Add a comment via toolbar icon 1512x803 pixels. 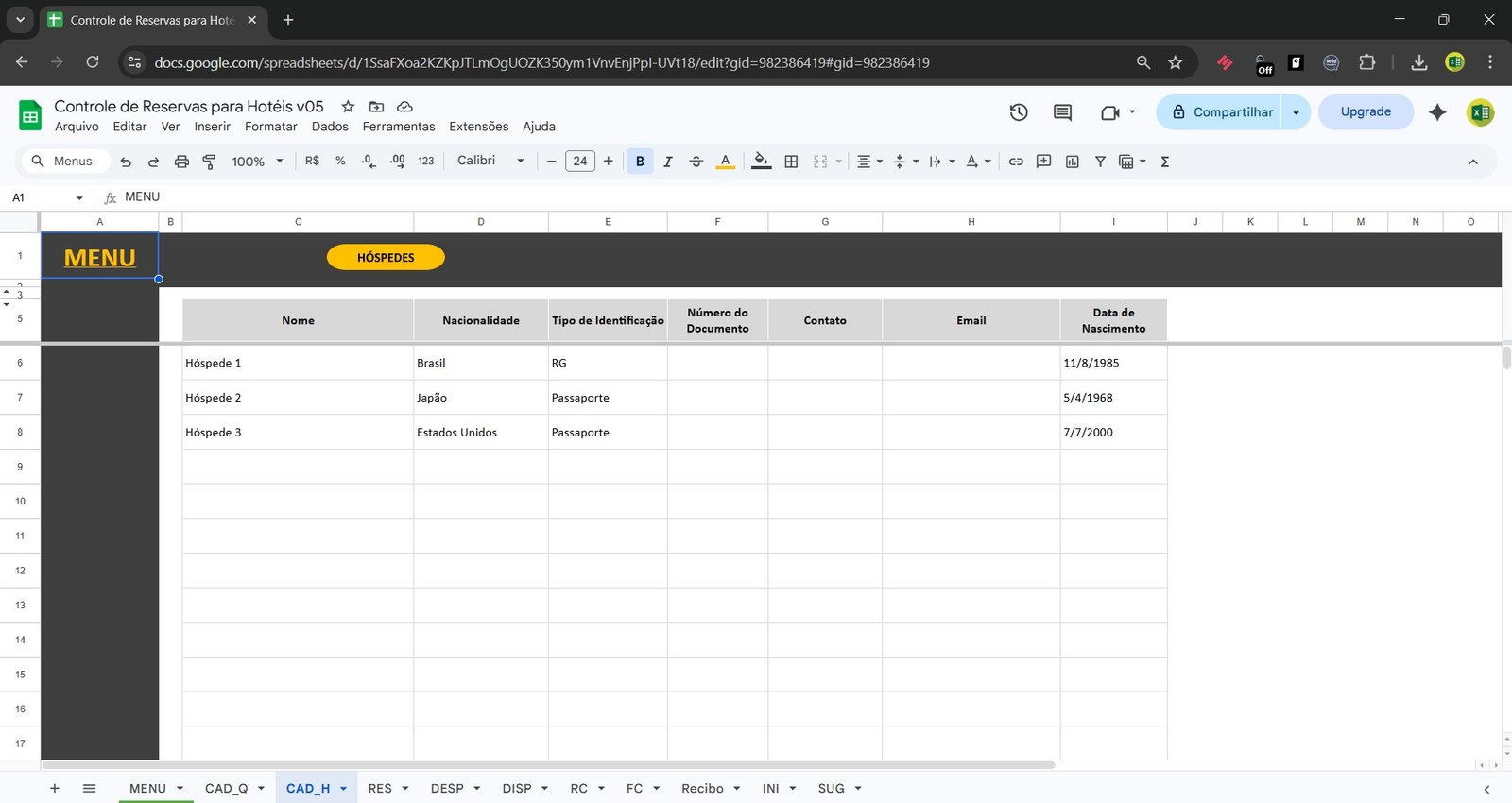[1043, 162]
